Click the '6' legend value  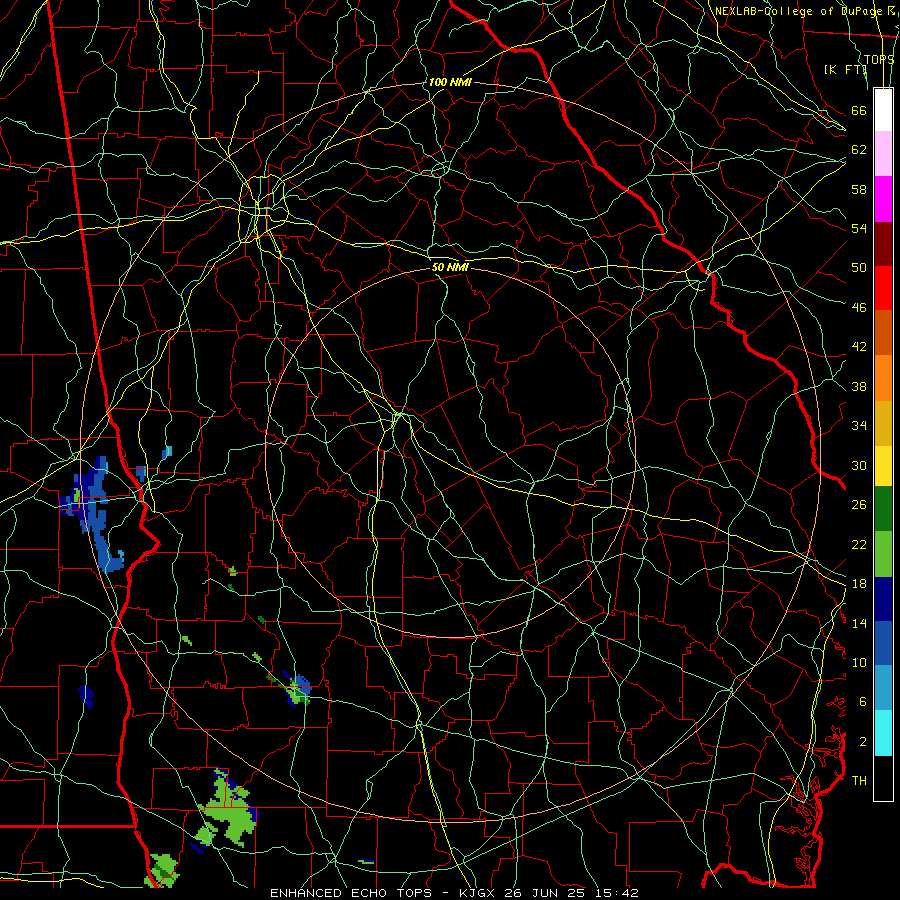[862, 702]
